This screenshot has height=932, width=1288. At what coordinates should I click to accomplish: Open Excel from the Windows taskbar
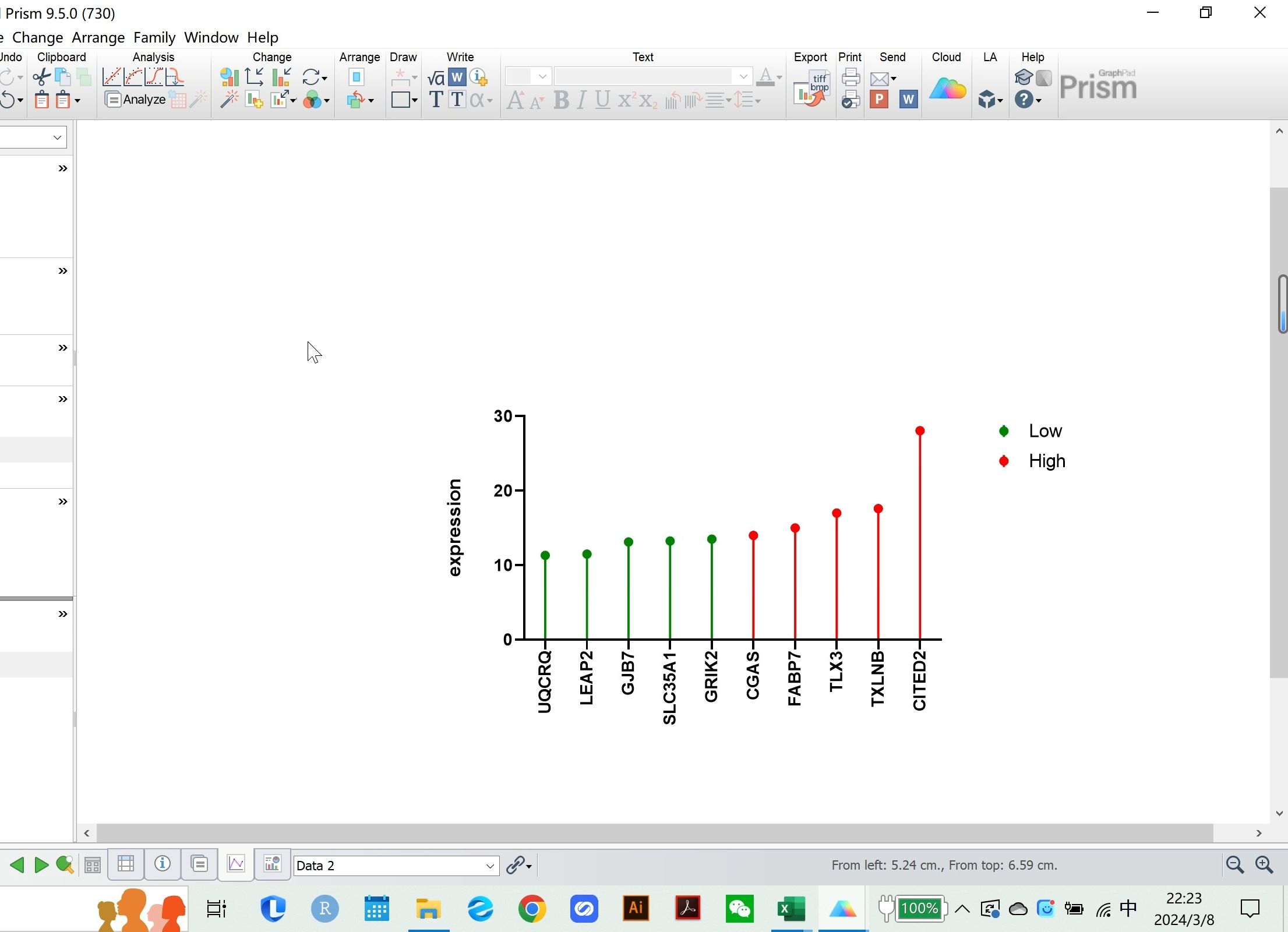pyautogui.click(x=791, y=909)
